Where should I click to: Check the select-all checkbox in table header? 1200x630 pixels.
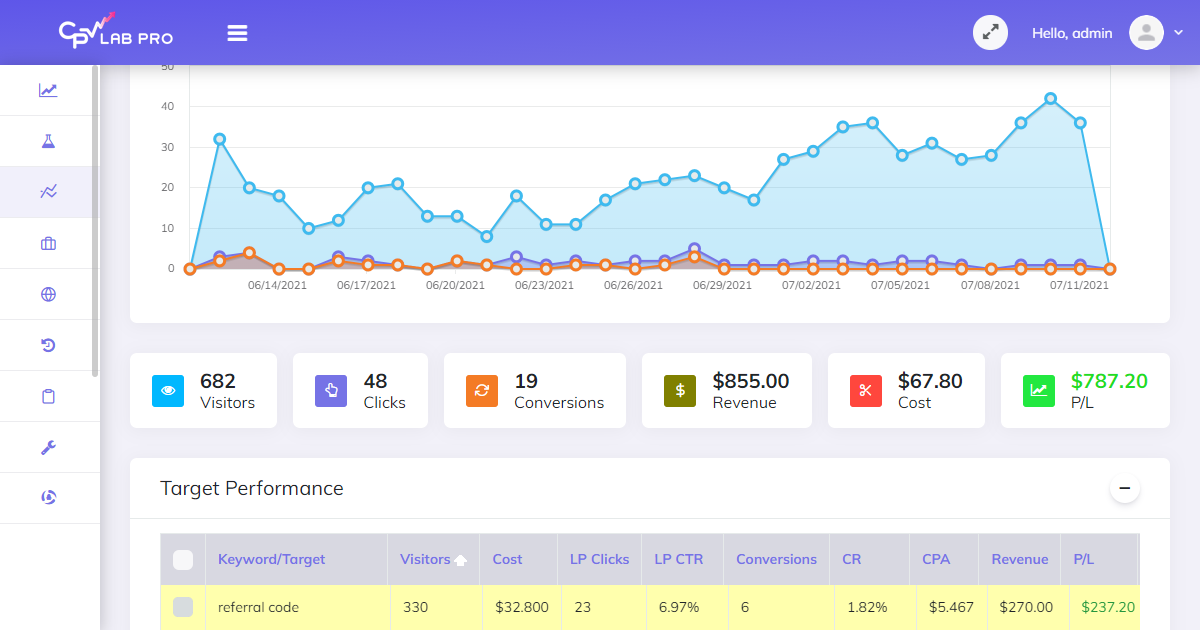point(183,560)
